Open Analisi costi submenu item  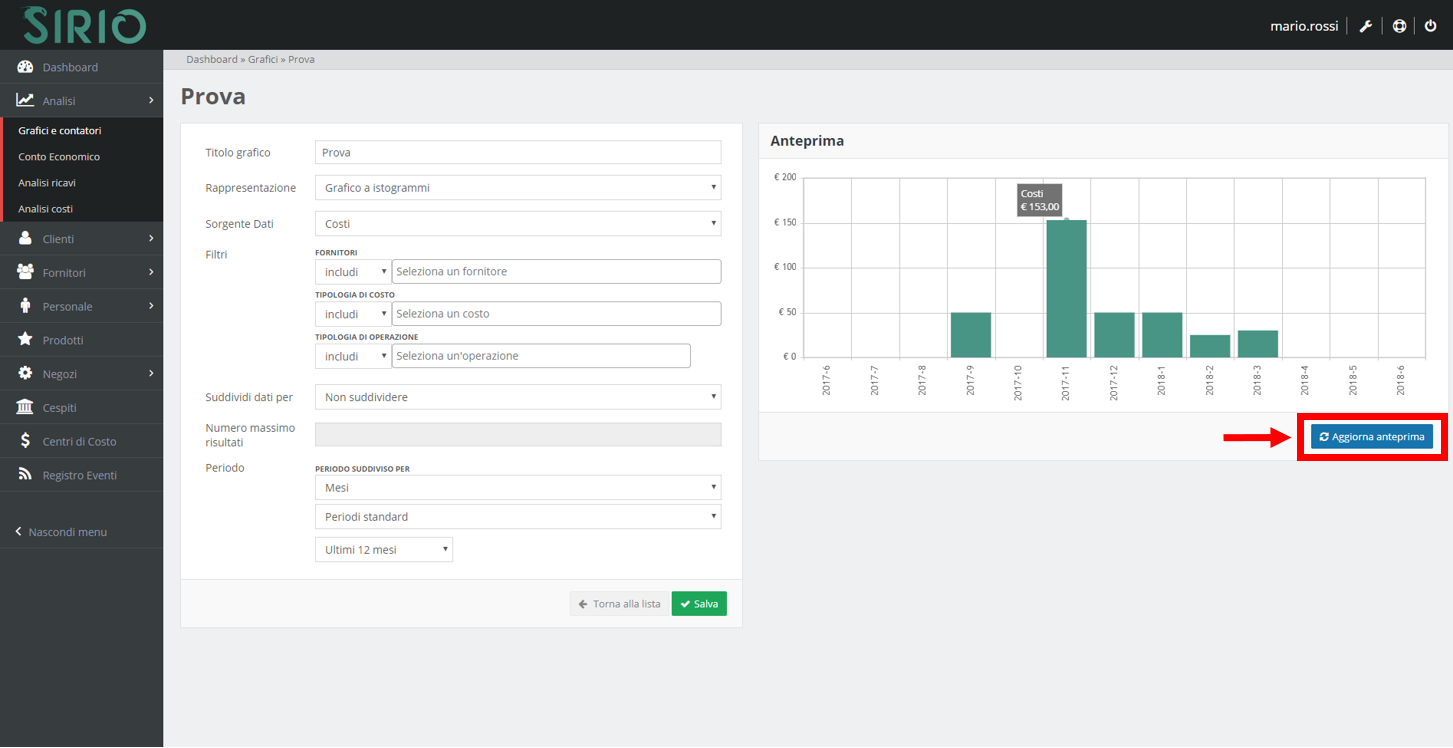coord(46,209)
